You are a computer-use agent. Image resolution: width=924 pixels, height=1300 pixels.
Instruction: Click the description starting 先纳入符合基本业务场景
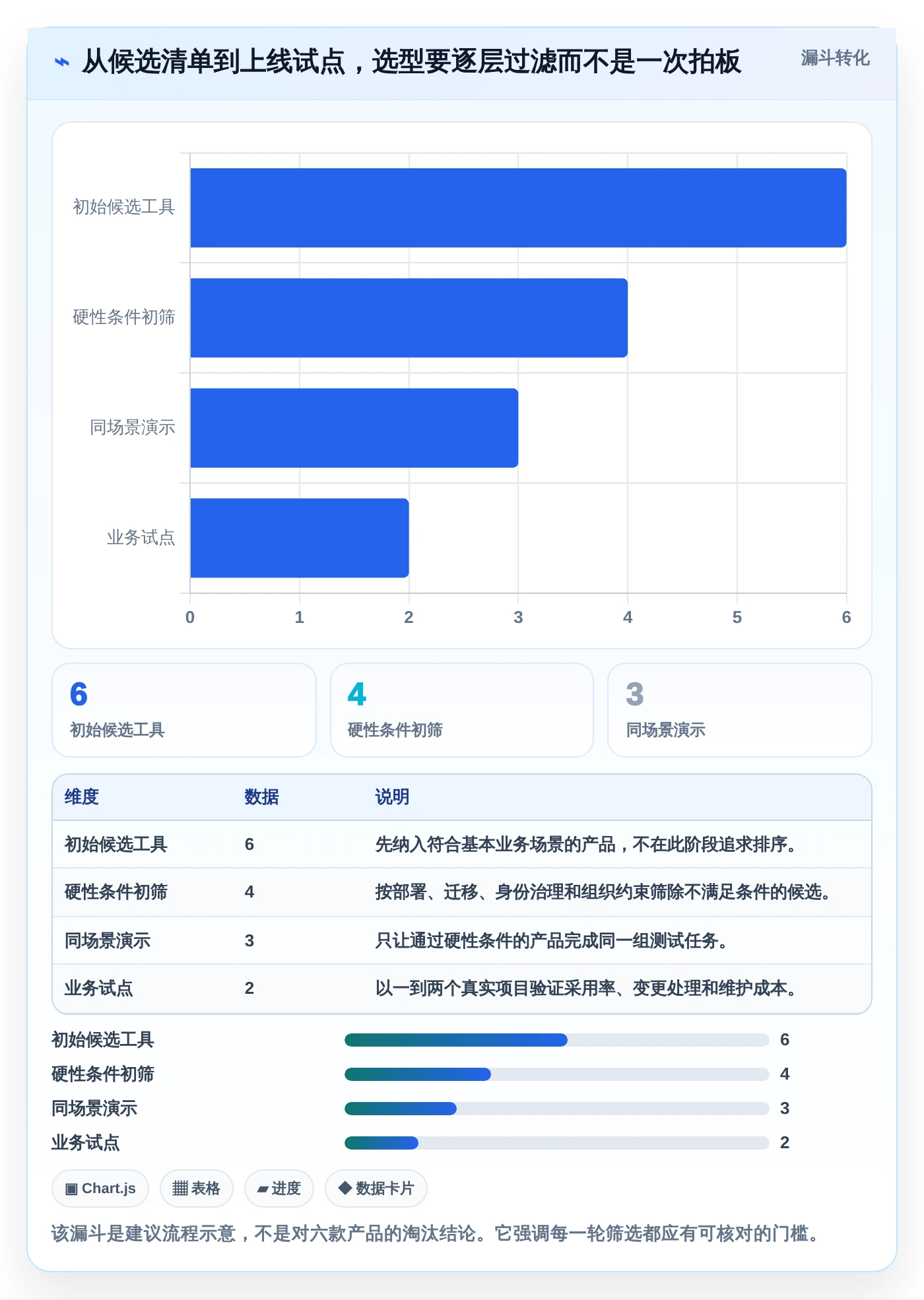pos(586,845)
